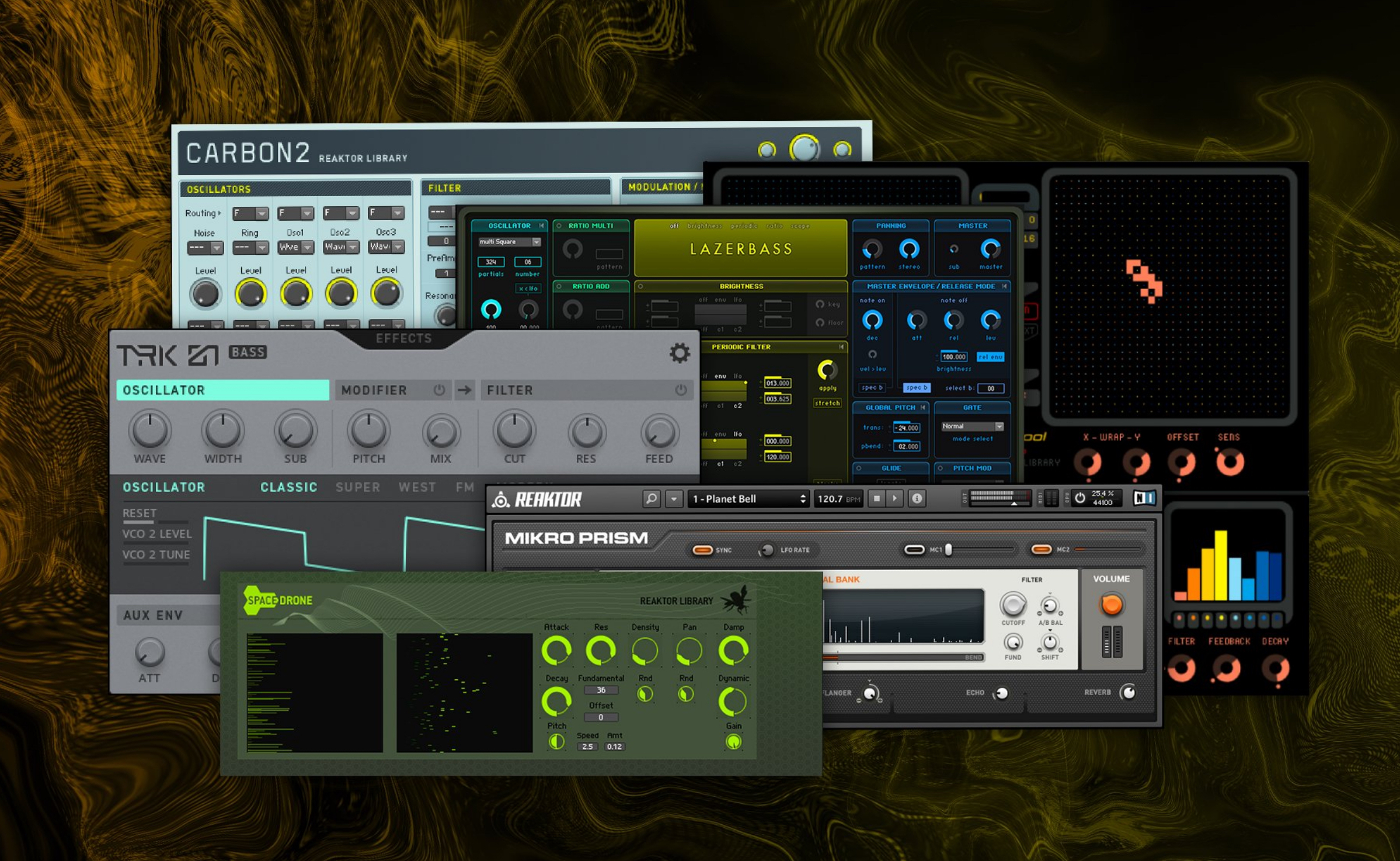Toggle the Glide section in Lazerbass

click(858, 468)
